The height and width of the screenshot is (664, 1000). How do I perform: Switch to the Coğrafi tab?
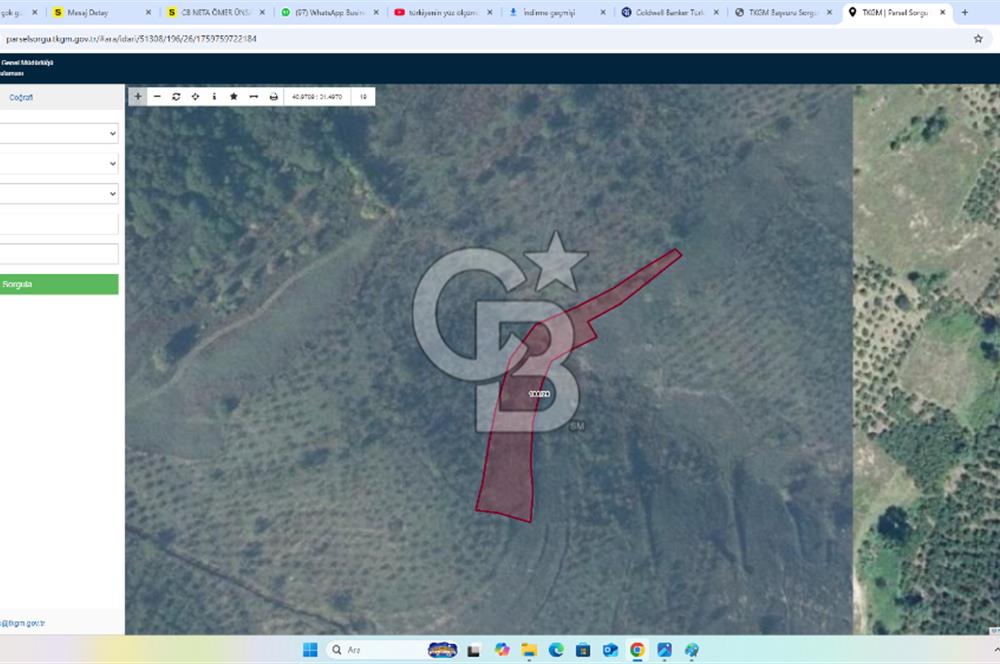point(21,97)
